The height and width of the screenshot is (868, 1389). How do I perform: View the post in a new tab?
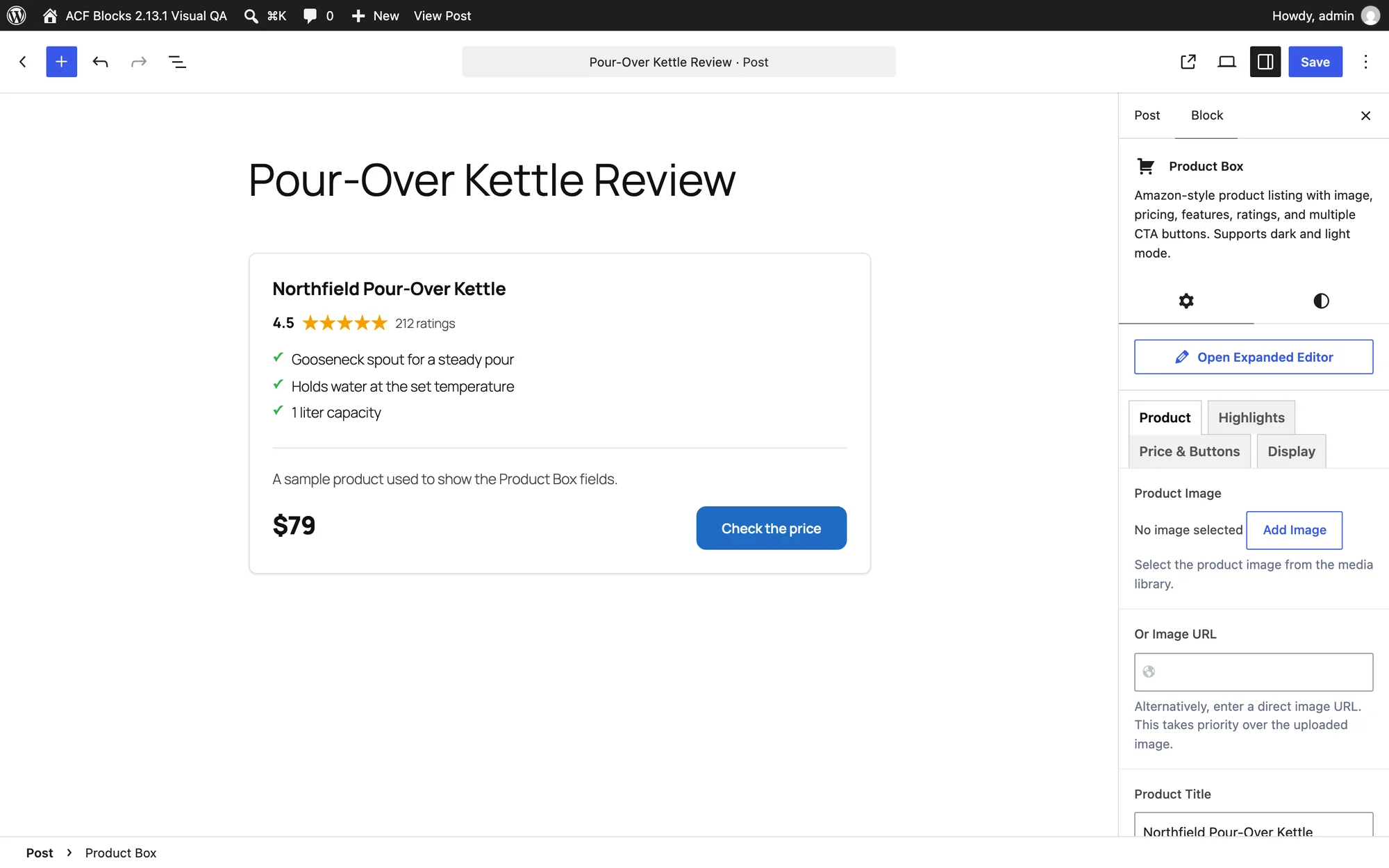1188,62
